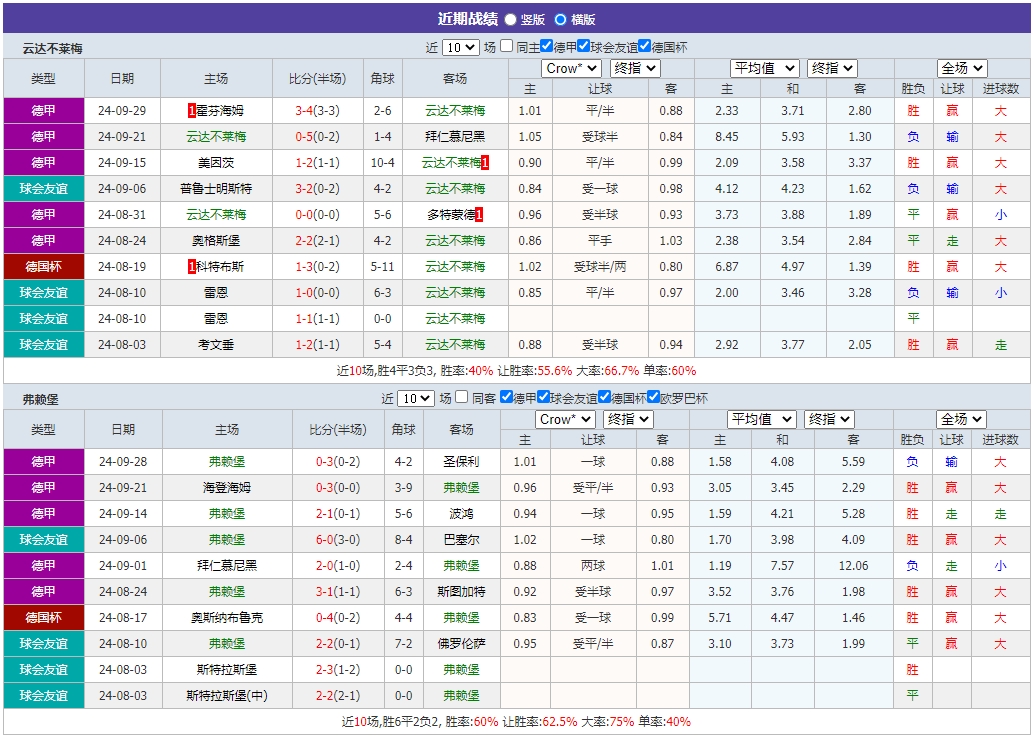Select the 竖版 layout radio button

[x=510, y=18]
